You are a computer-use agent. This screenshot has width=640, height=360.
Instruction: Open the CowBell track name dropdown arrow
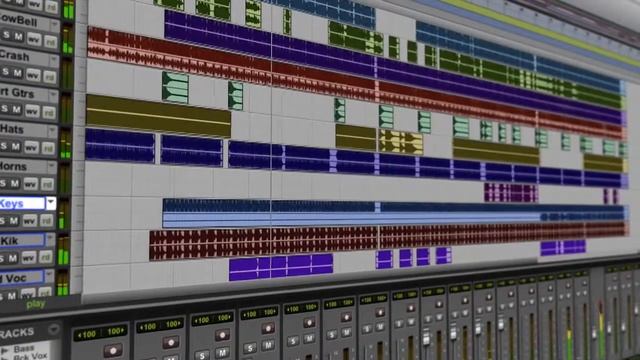tap(54, 24)
